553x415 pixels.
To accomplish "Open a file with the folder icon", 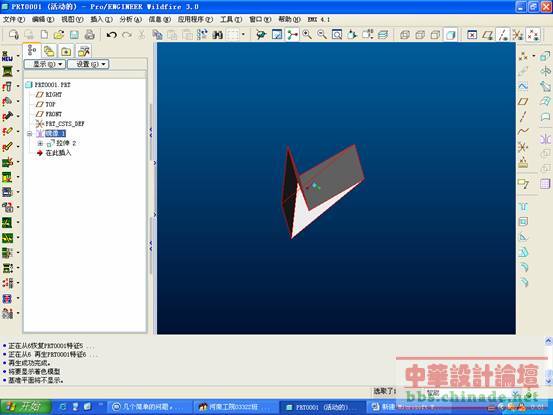I will tap(59, 35).
